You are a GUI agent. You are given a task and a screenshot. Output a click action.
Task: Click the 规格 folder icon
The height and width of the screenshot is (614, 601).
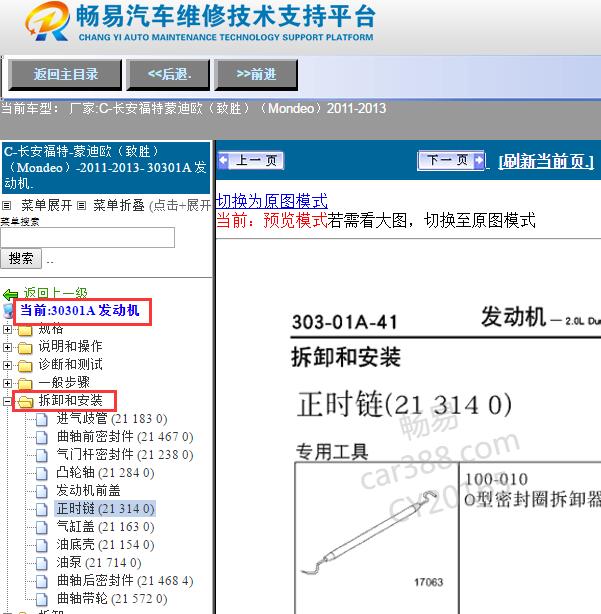[25, 330]
